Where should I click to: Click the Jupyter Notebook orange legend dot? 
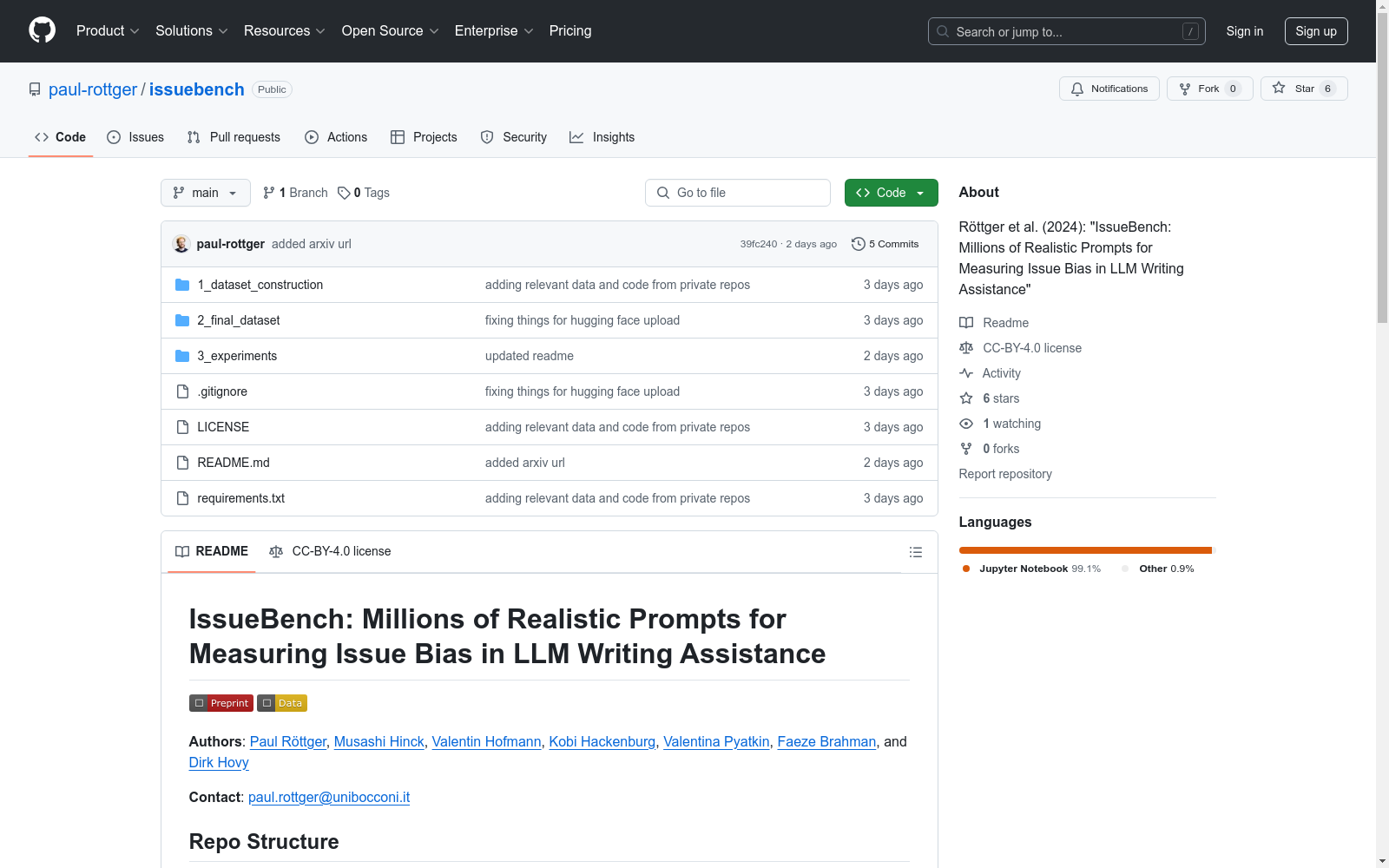pyautogui.click(x=966, y=569)
